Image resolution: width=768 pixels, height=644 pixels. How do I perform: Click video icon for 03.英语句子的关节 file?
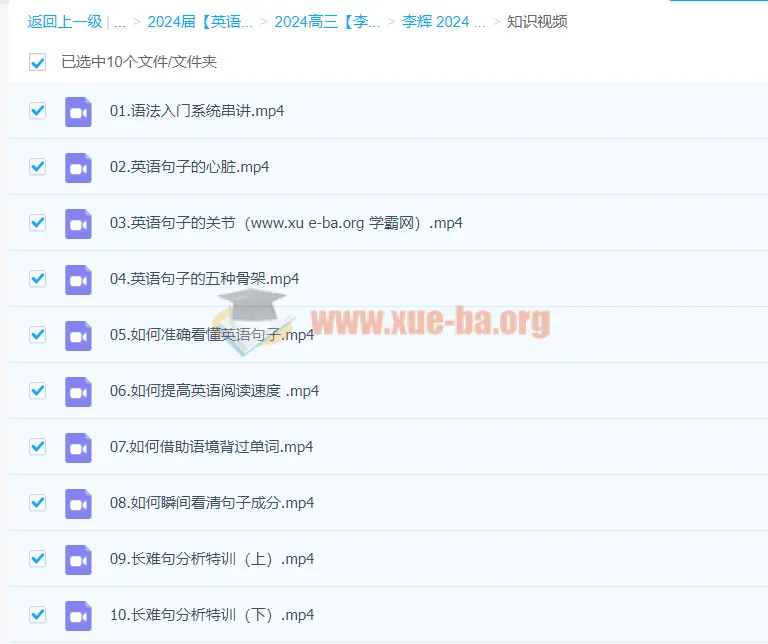coord(78,224)
